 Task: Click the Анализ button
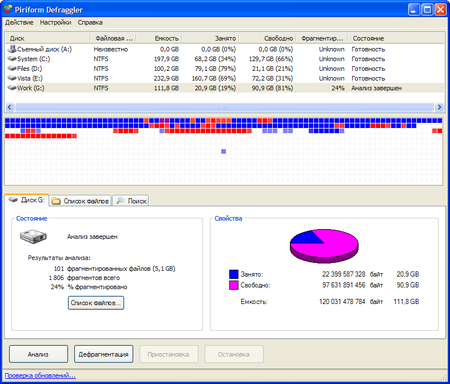coord(38,354)
